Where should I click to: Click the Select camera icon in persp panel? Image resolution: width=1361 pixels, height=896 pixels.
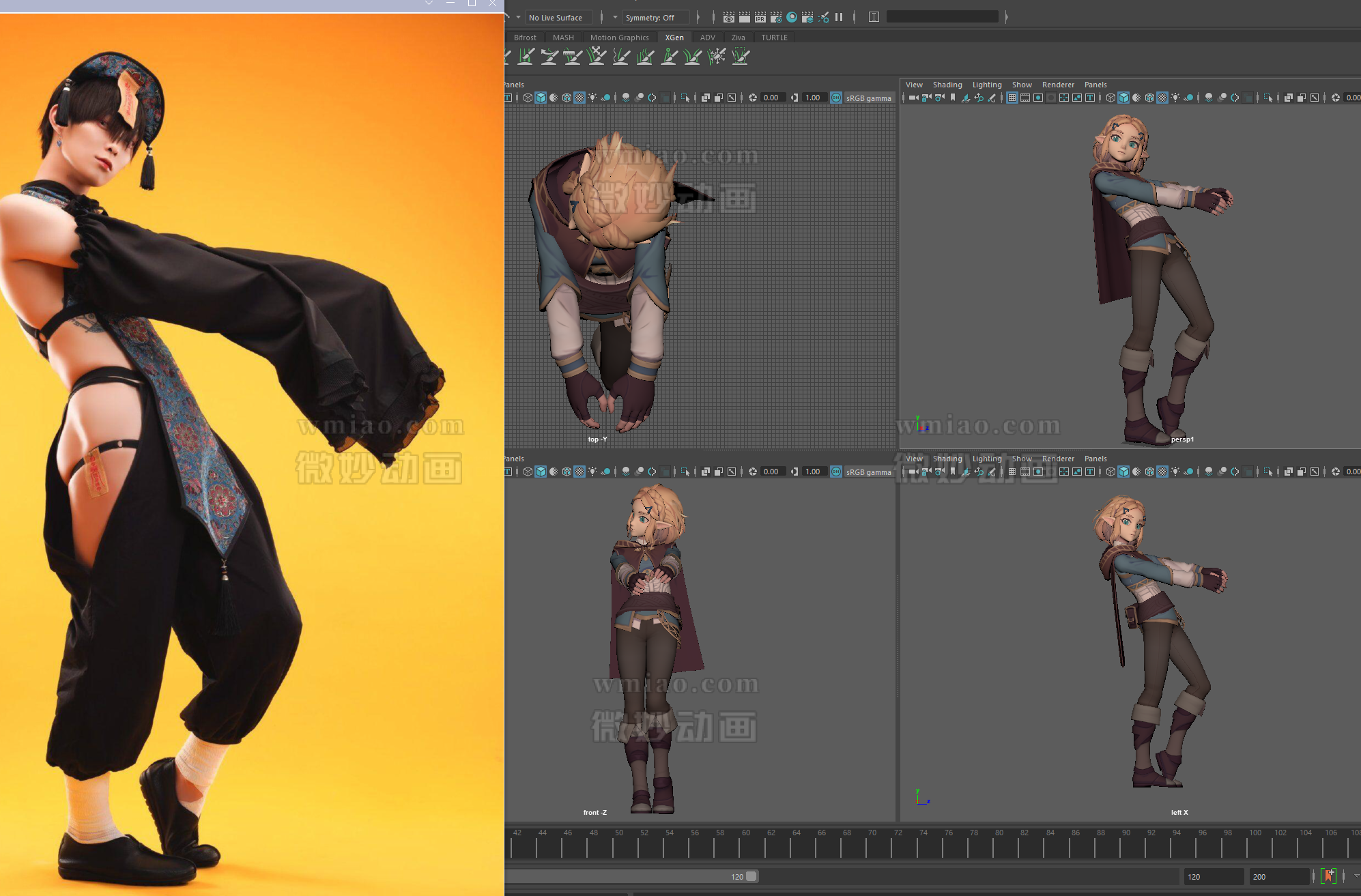(x=913, y=98)
